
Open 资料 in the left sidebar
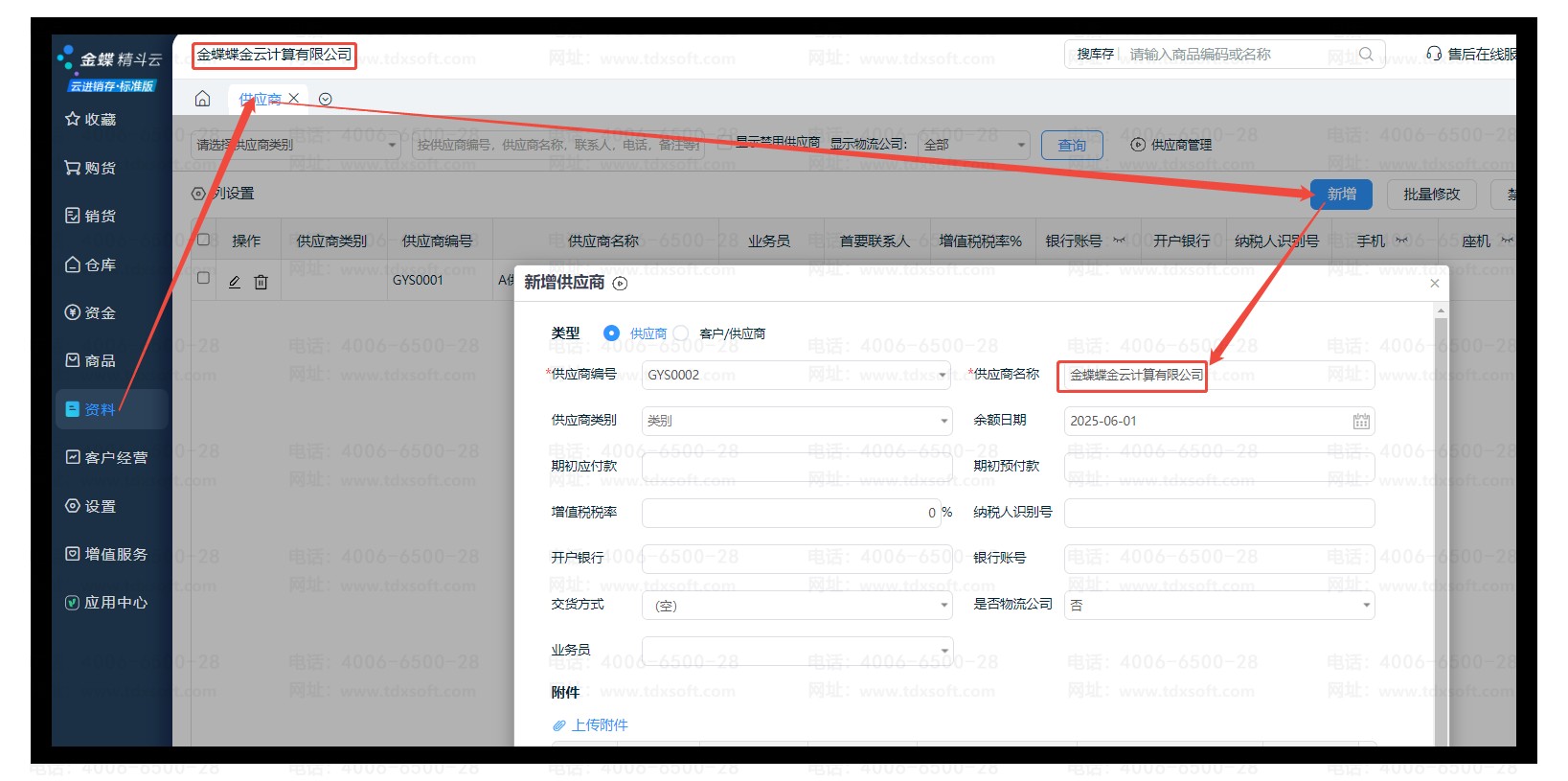[100, 410]
